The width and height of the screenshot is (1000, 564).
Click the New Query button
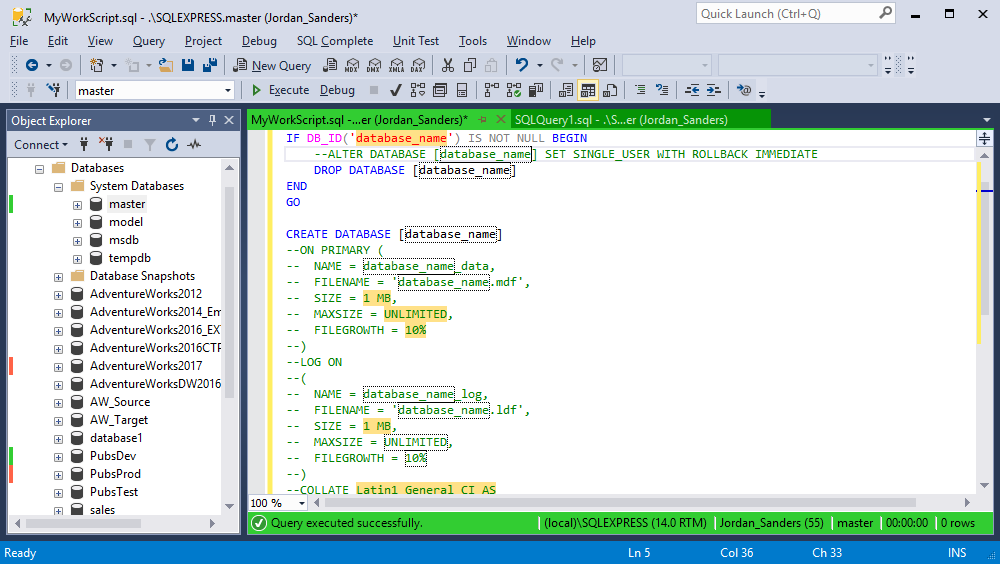pos(272,65)
